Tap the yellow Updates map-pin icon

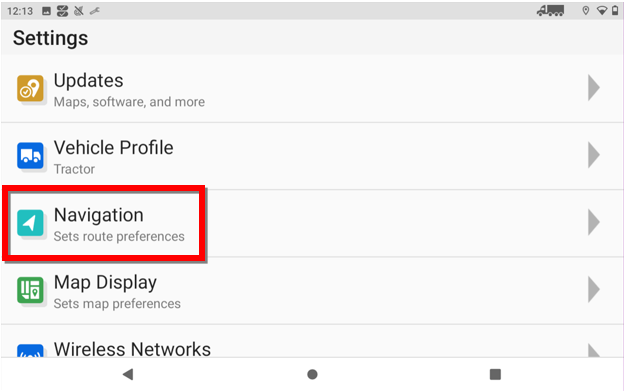tap(30, 88)
